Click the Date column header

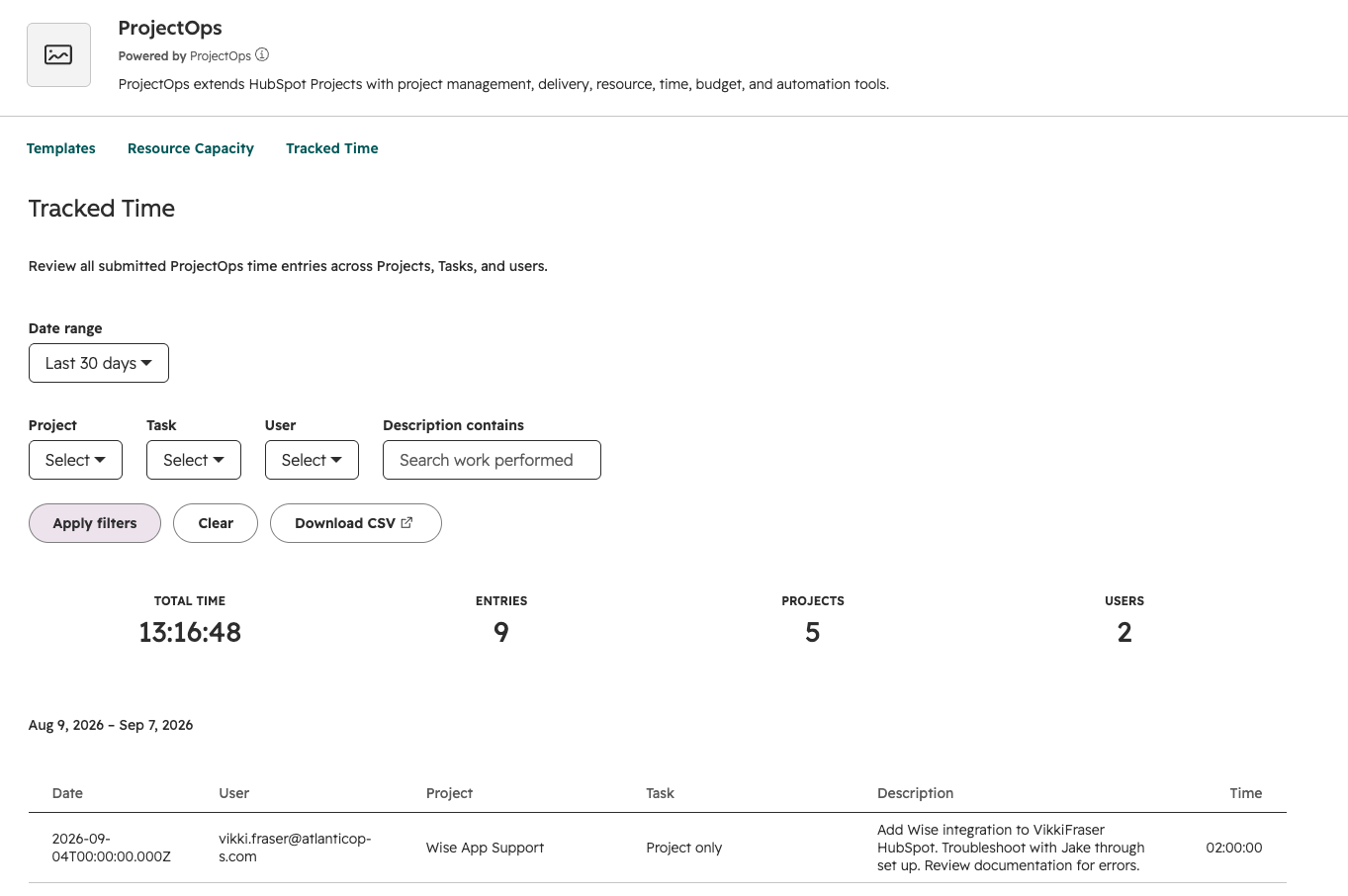click(x=67, y=793)
